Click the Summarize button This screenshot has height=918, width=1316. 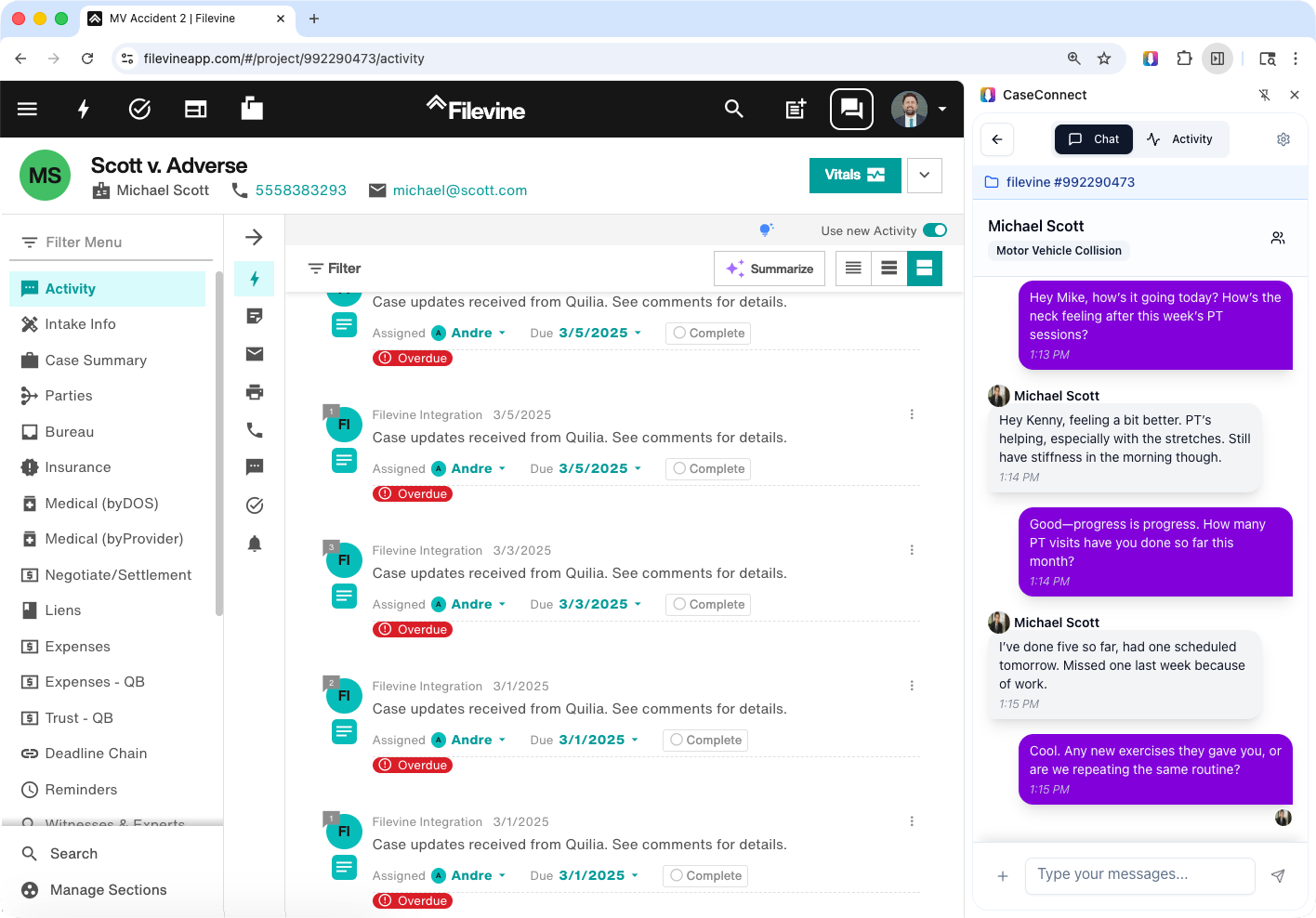(x=770, y=269)
